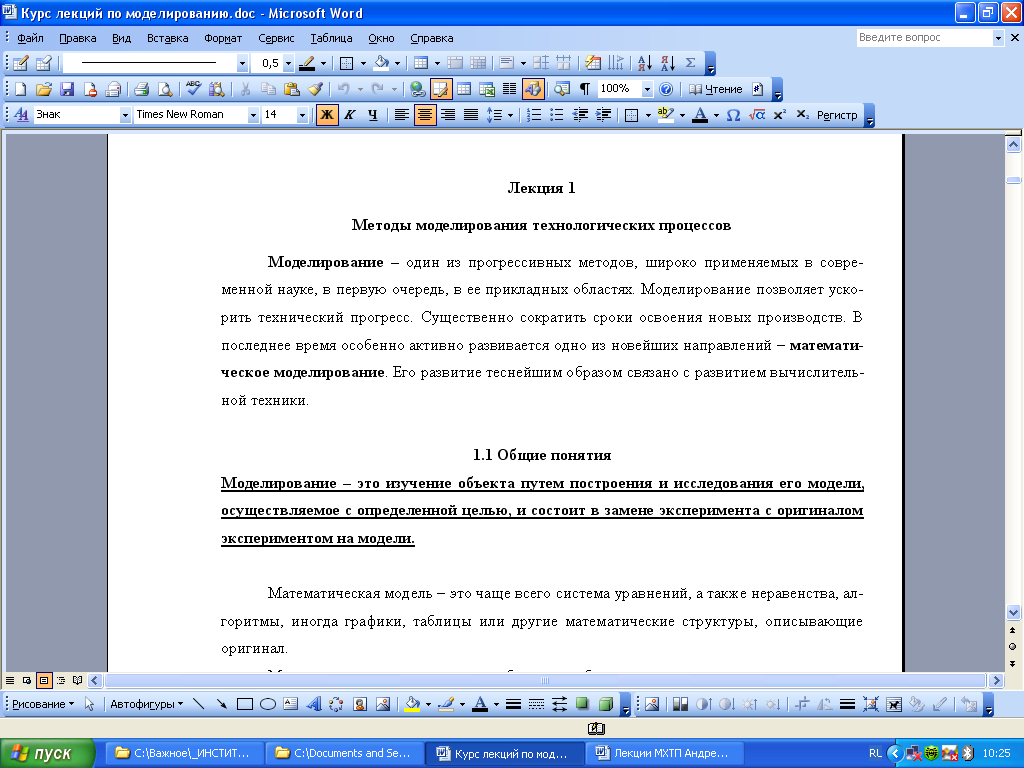
Task: Click the highlight color marker swatch
Action: (665, 115)
